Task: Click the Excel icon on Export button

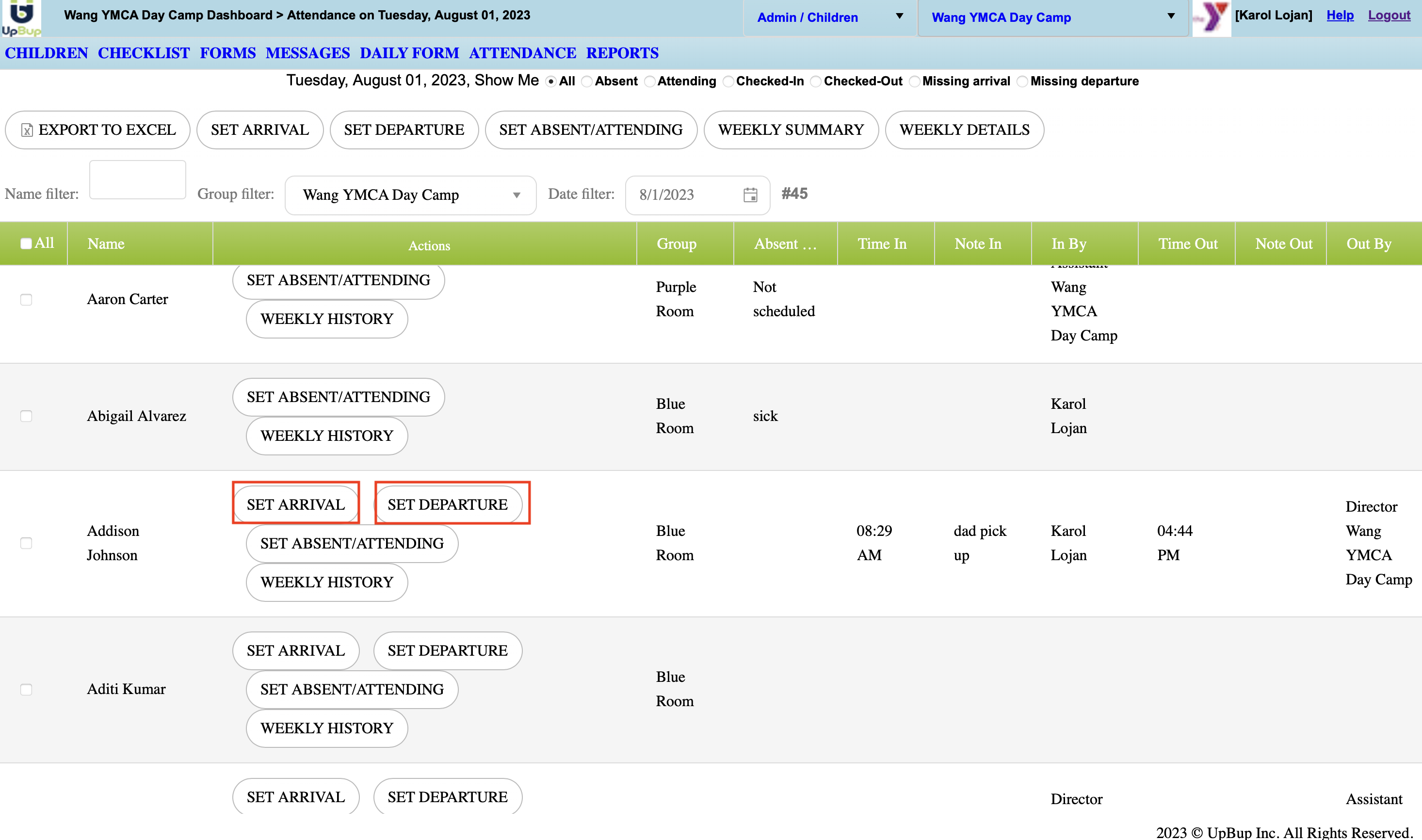Action: coord(27,130)
